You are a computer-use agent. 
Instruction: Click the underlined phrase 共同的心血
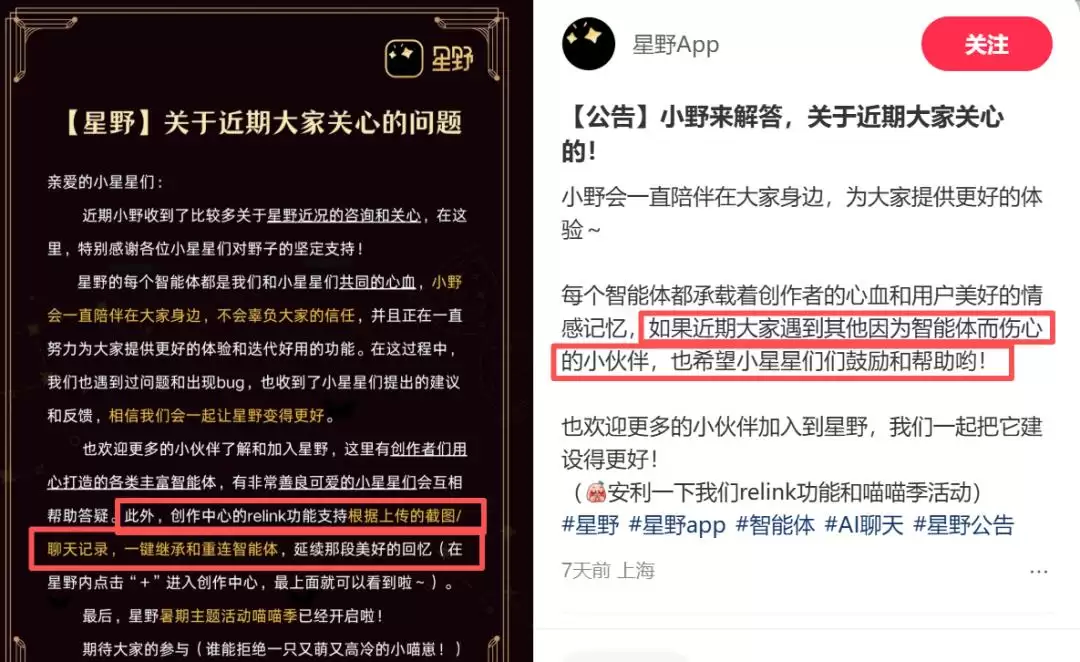(x=377, y=282)
